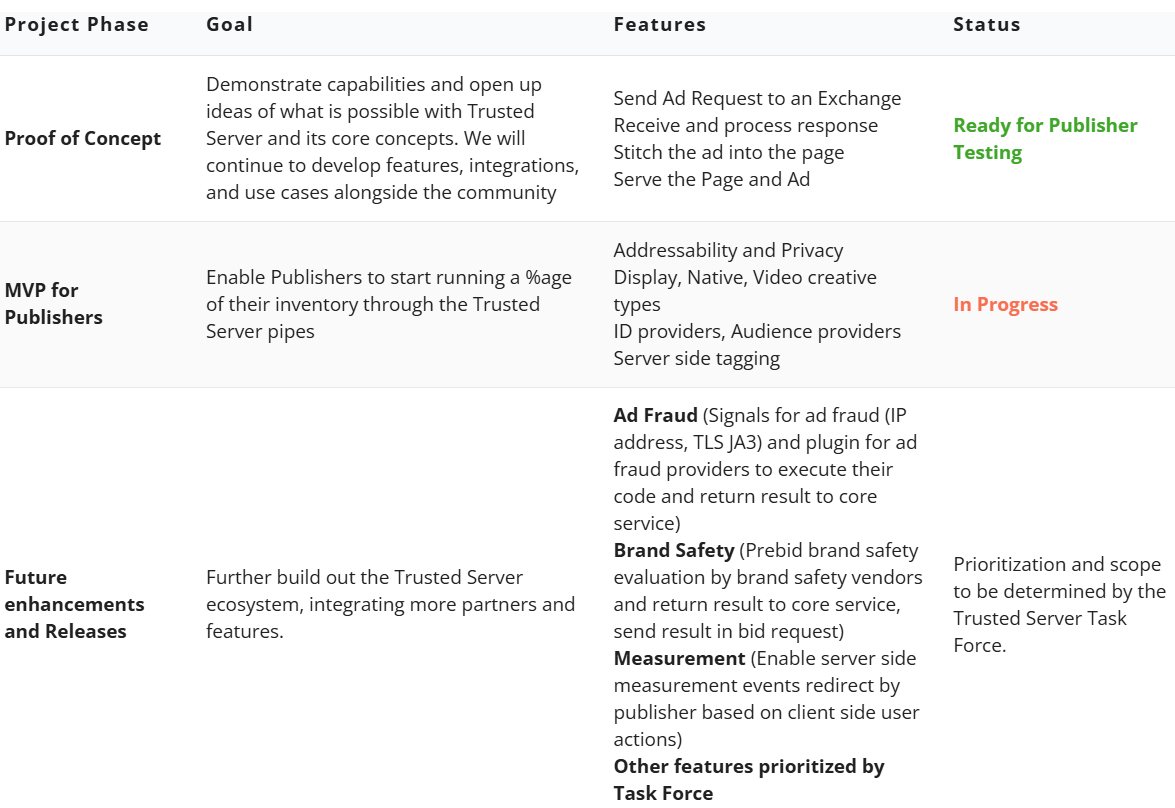Viewport: 1175px width, 808px height.
Task: Select the "ID providers, Audience providers" line
Action: (x=757, y=332)
